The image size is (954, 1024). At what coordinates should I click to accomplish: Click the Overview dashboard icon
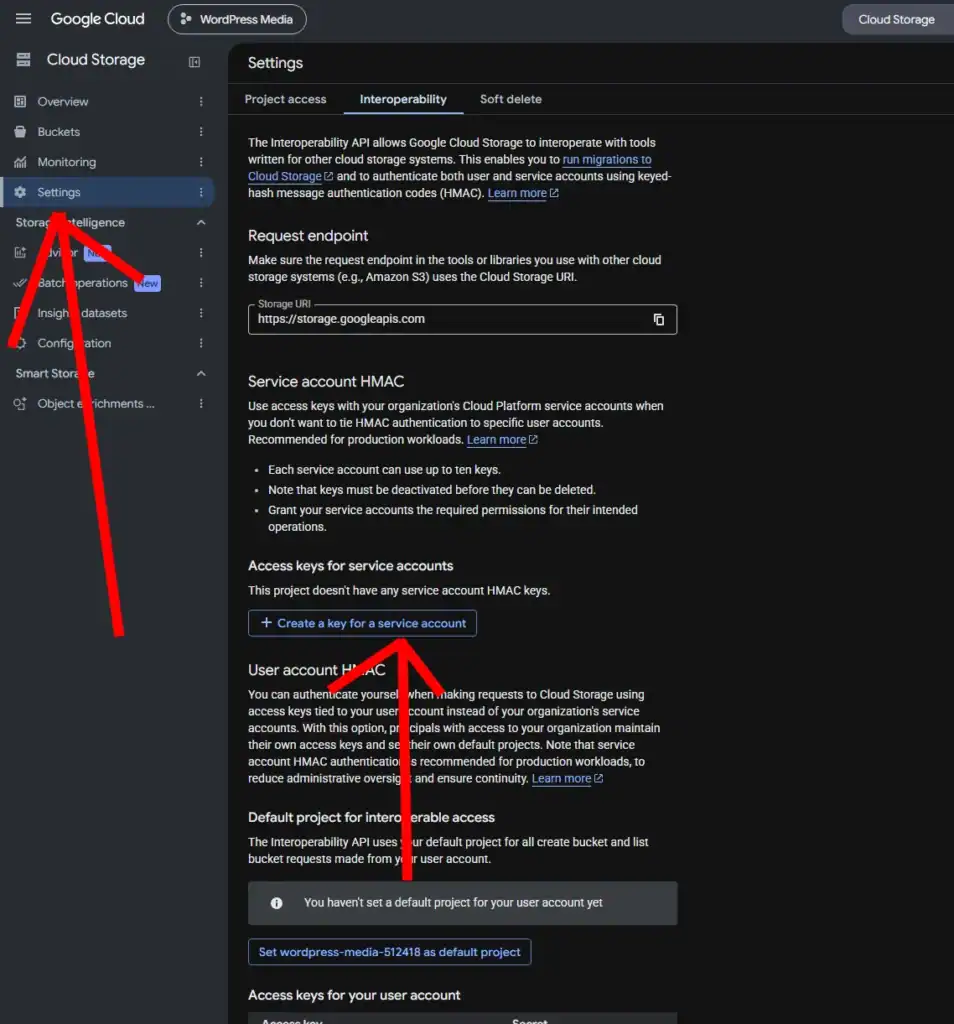point(20,101)
